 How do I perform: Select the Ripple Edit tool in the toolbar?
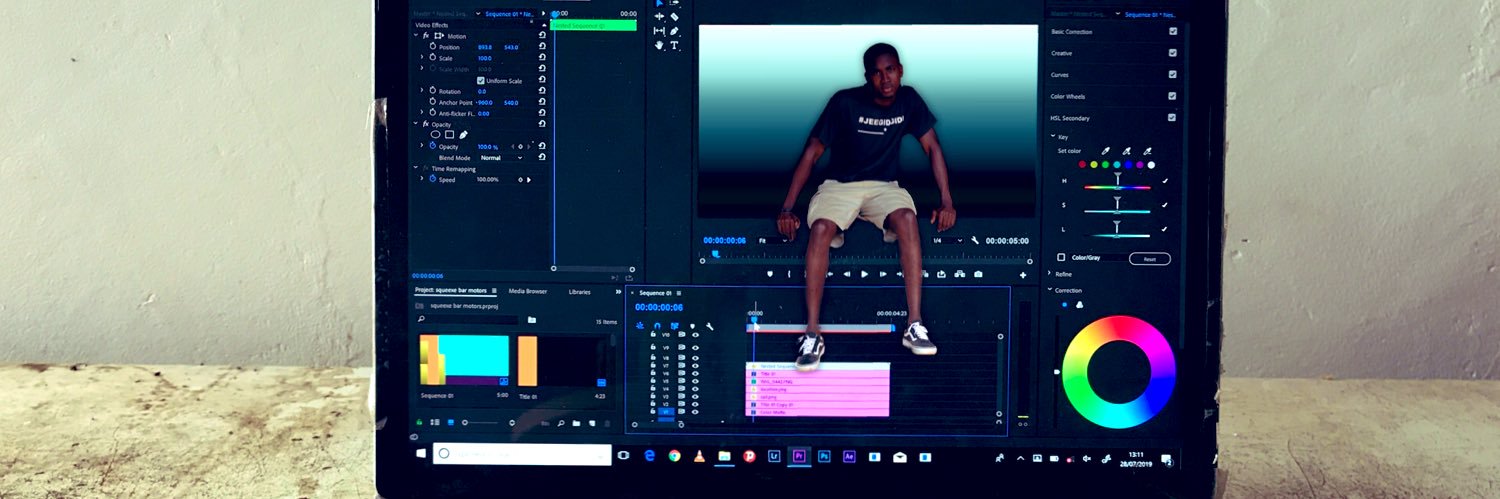pos(659,16)
